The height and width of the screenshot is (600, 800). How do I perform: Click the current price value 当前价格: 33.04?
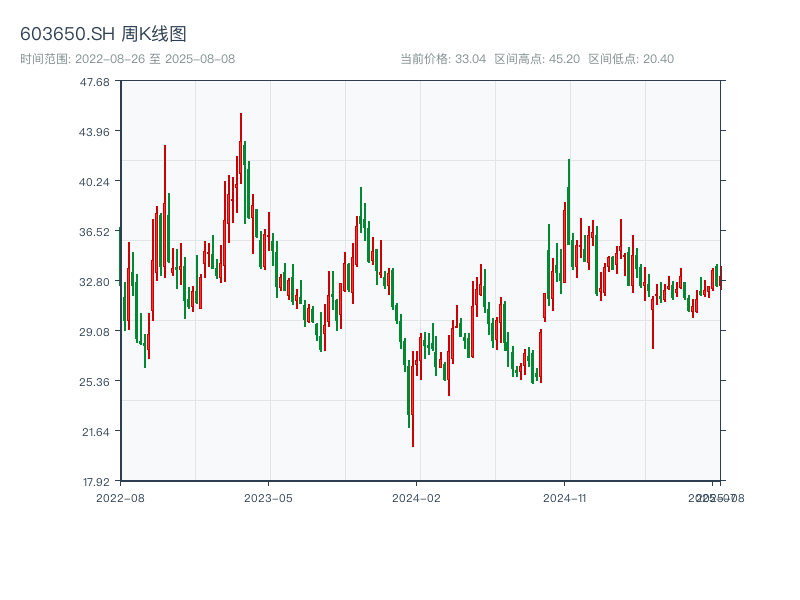pos(443,59)
